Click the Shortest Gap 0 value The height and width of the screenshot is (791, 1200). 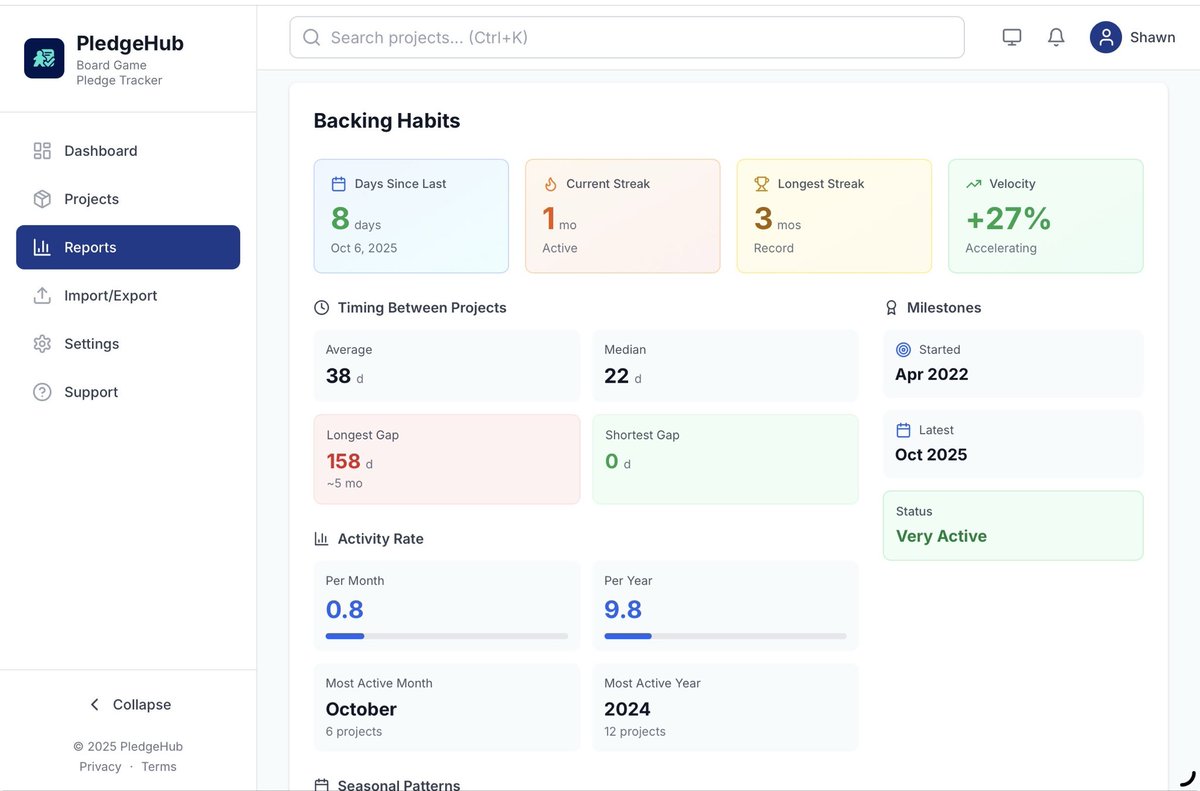coord(612,461)
